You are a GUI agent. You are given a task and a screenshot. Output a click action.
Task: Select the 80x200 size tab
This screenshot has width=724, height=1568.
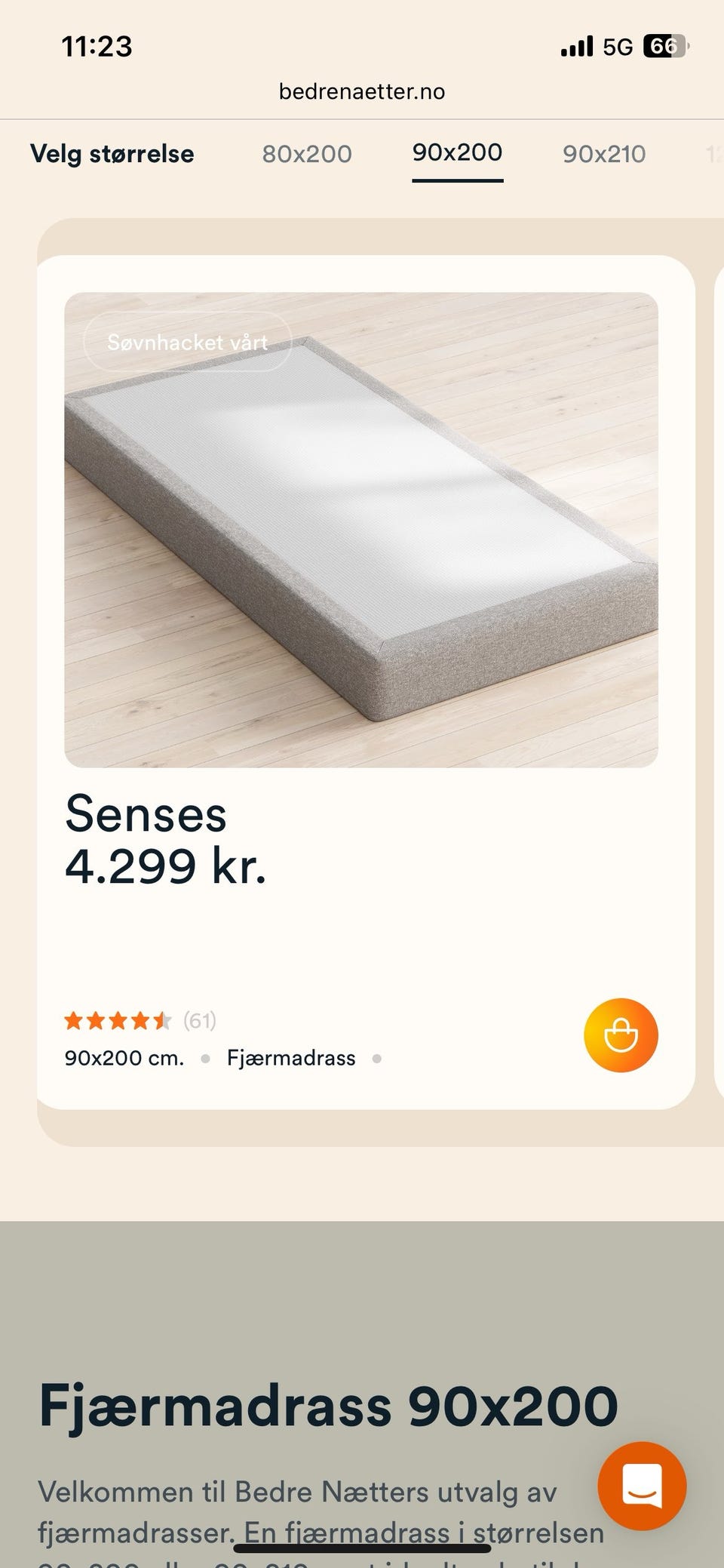pos(307,154)
